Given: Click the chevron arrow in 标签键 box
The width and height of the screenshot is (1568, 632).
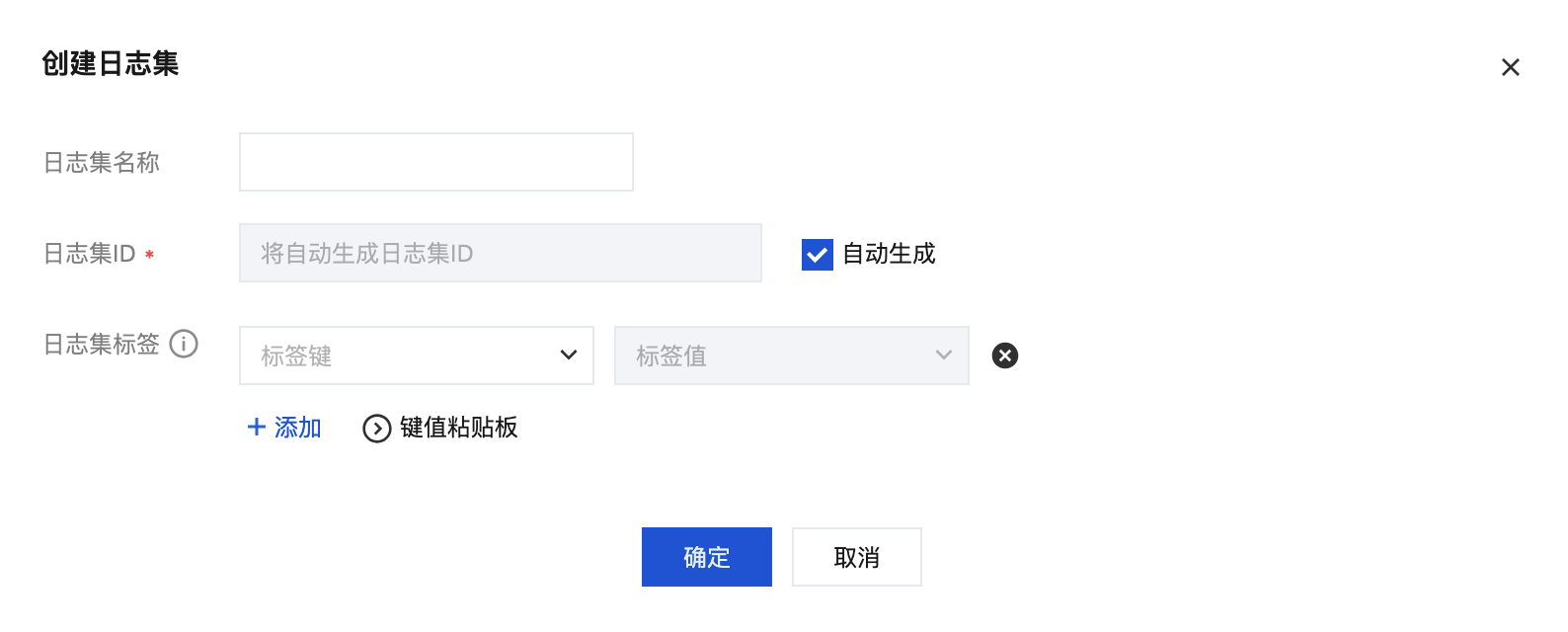Looking at the screenshot, I should (569, 355).
